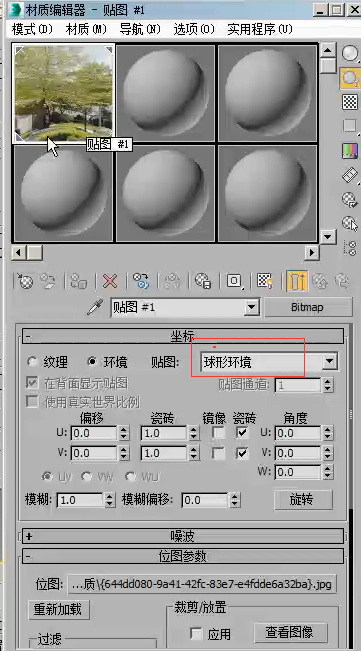Open the Sample Type sphere flyout

351,54
